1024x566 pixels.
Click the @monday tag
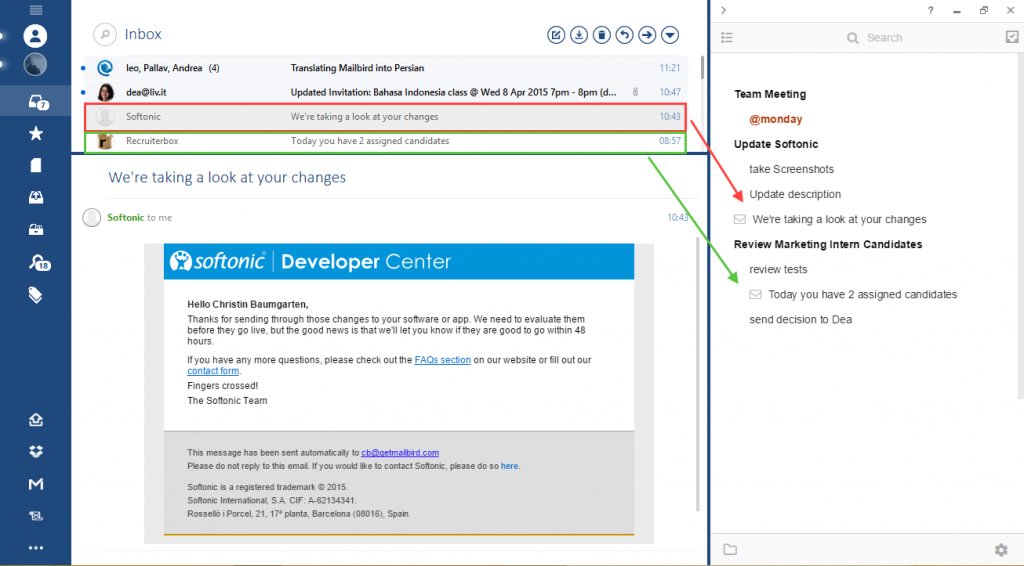775,119
